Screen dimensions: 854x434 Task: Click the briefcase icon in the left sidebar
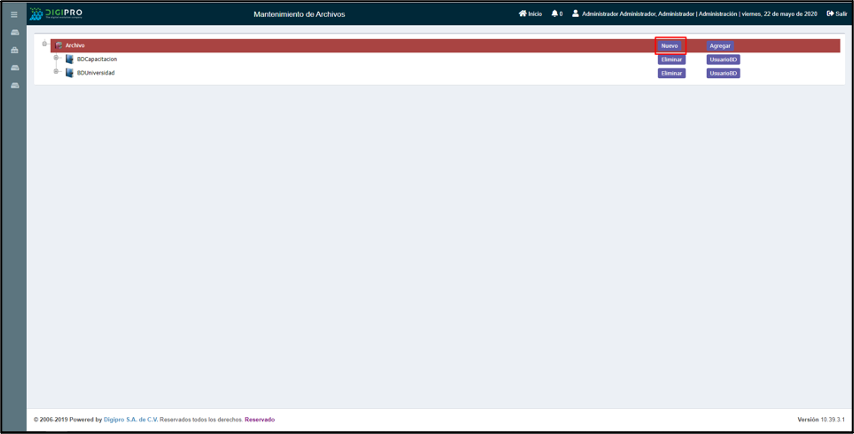coord(14,50)
